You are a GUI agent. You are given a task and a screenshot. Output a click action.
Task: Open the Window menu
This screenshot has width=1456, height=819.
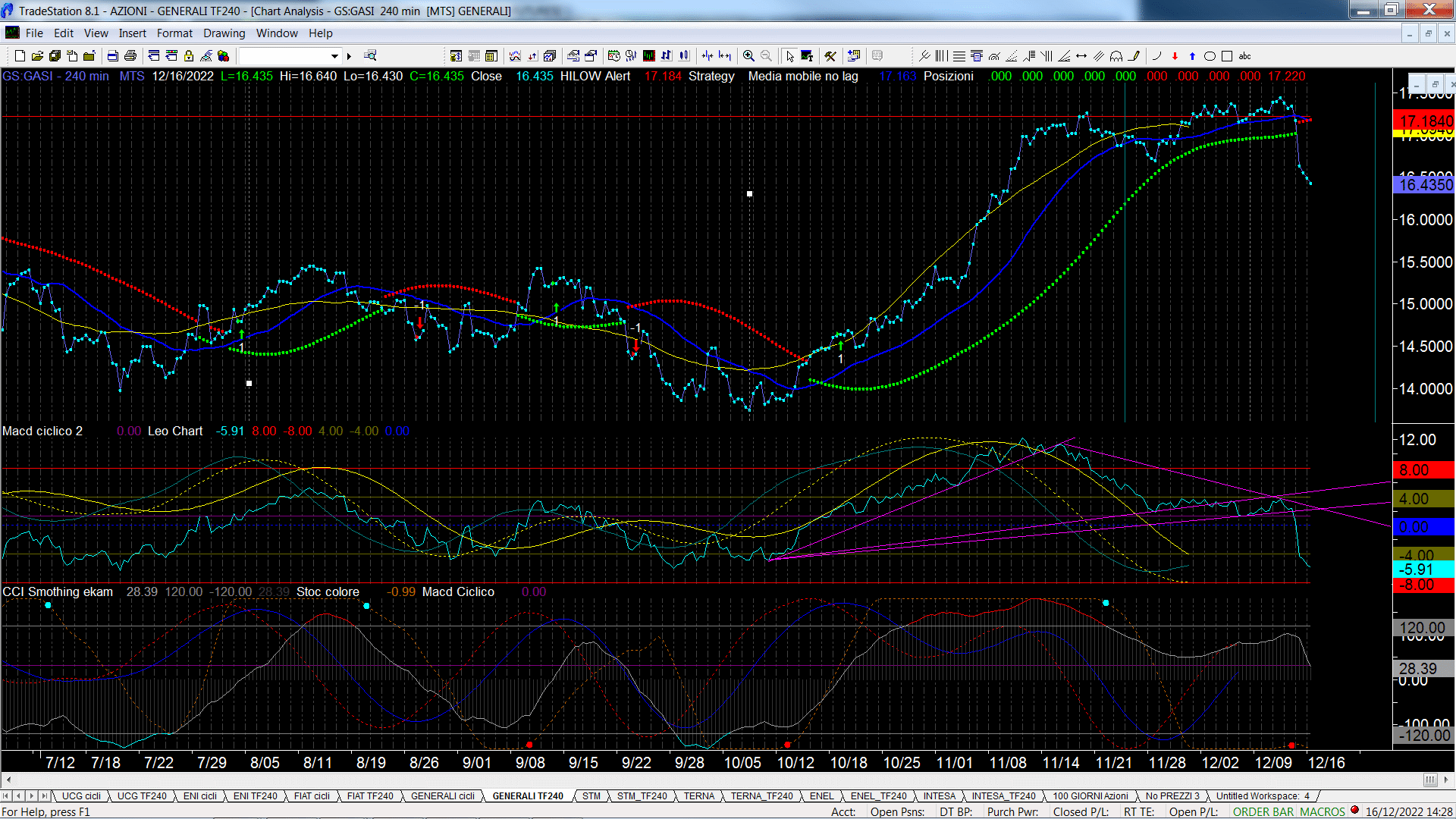point(277,33)
